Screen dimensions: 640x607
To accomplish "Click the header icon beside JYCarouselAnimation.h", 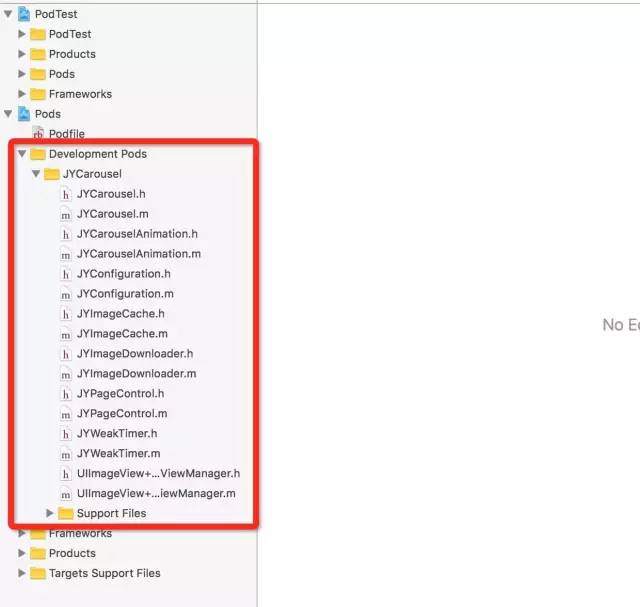I will [66, 234].
